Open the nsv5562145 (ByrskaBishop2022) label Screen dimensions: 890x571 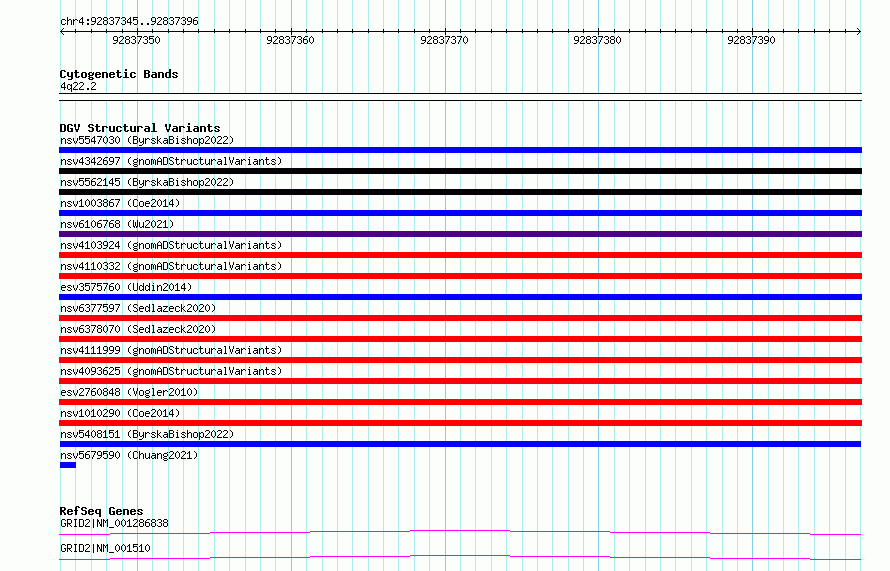[x=147, y=182]
